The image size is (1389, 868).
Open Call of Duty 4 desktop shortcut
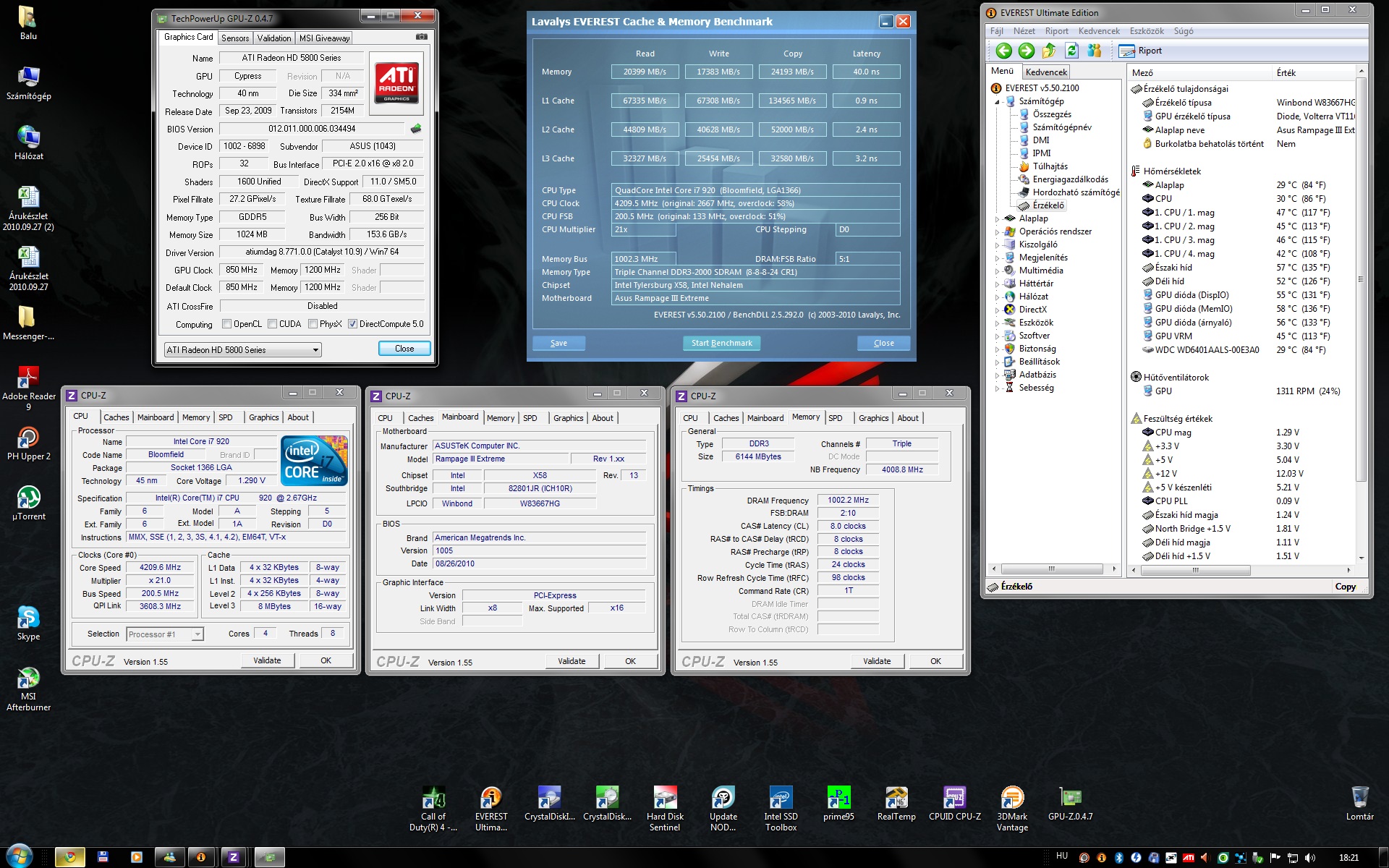[433, 809]
